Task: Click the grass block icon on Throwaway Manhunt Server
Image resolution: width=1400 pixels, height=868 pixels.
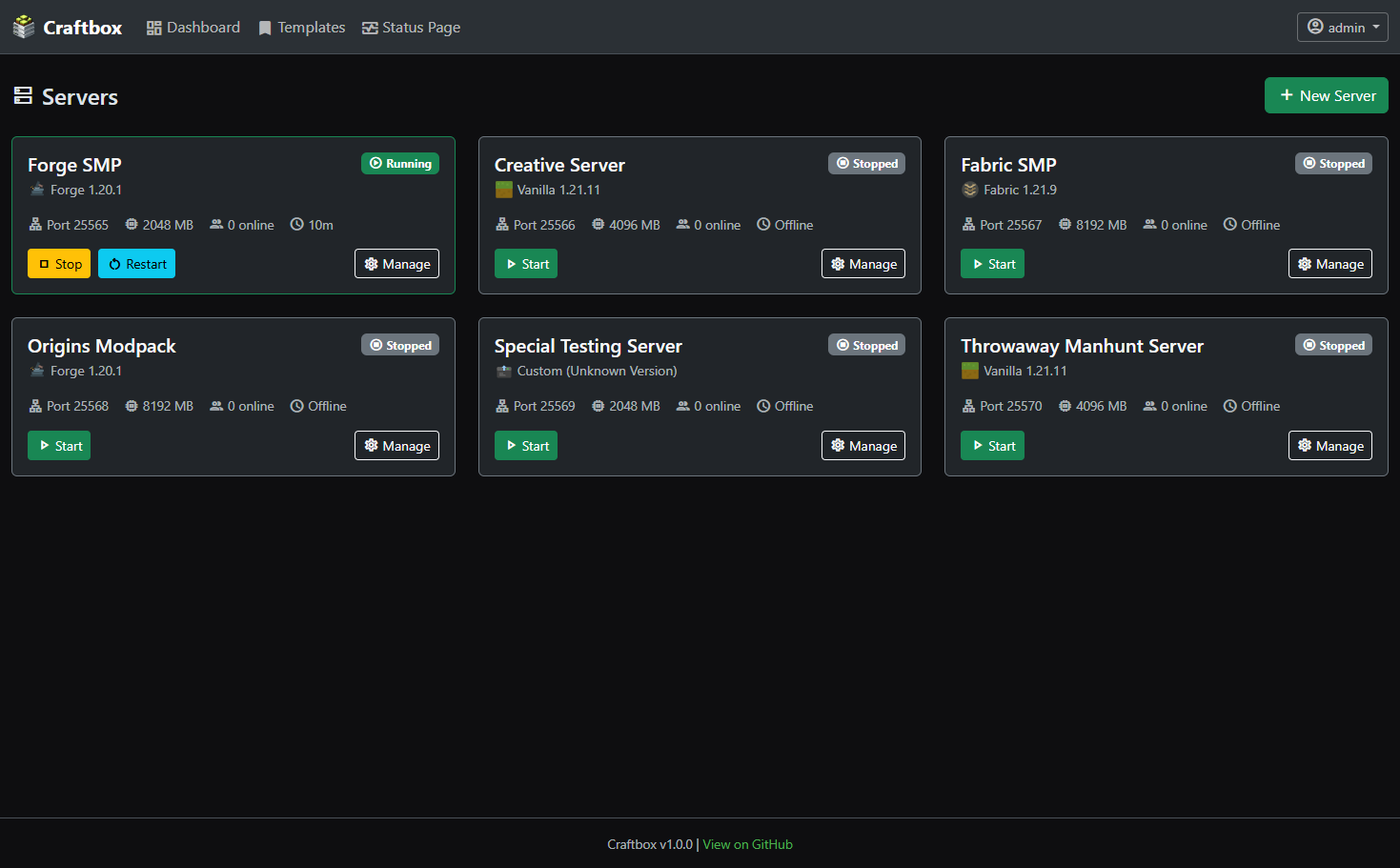Action: [x=970, y=371]
